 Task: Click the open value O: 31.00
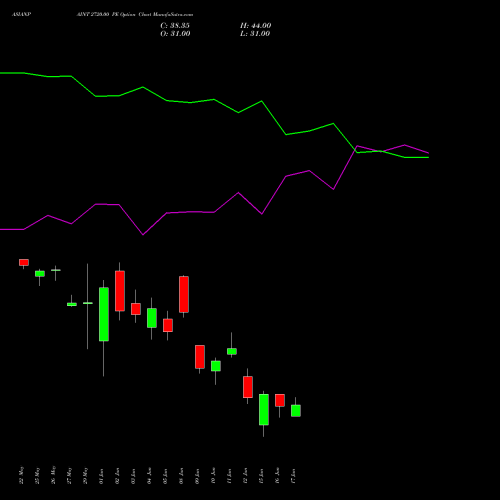click(175, 34)
